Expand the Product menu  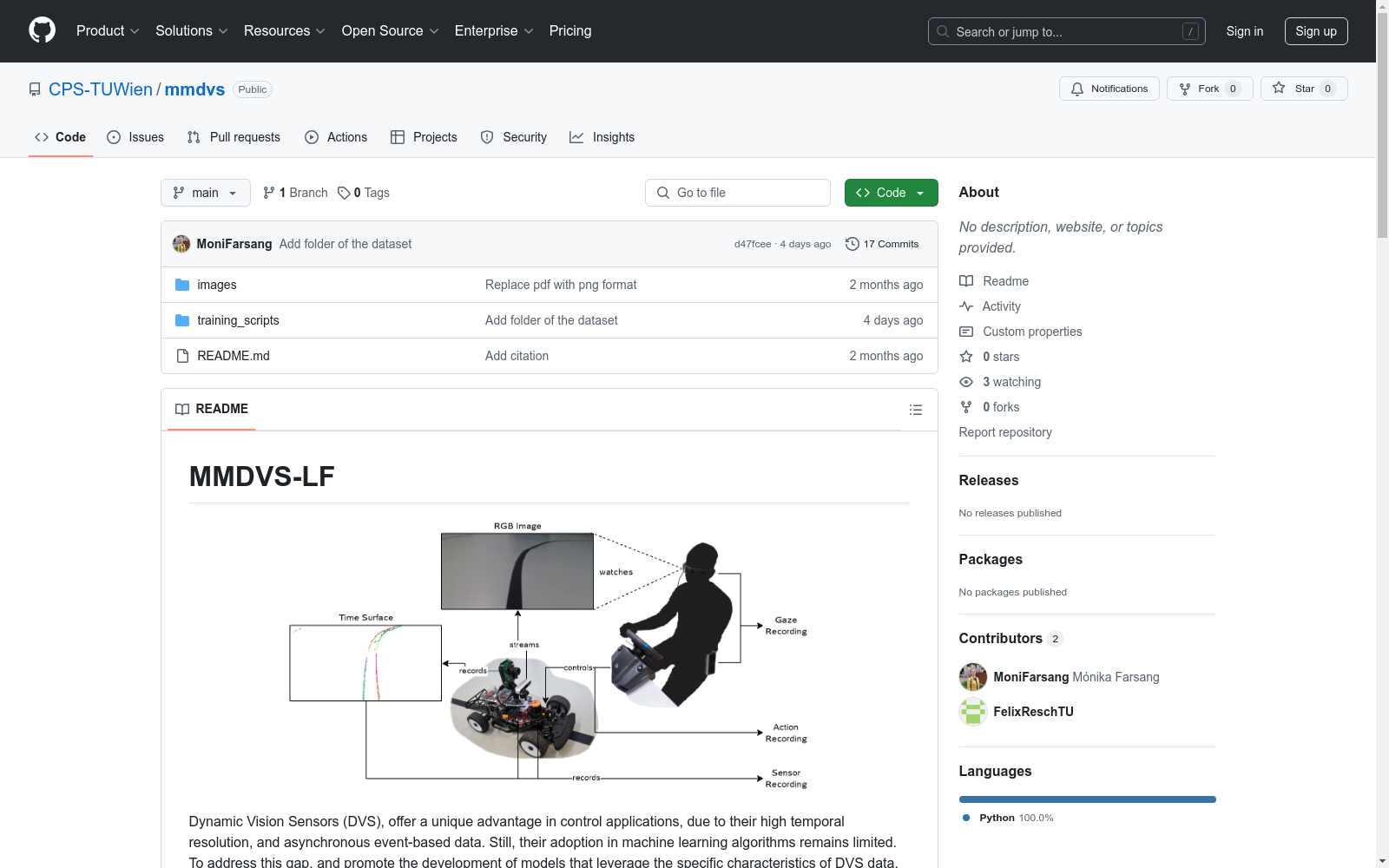[x=108, y=30]
